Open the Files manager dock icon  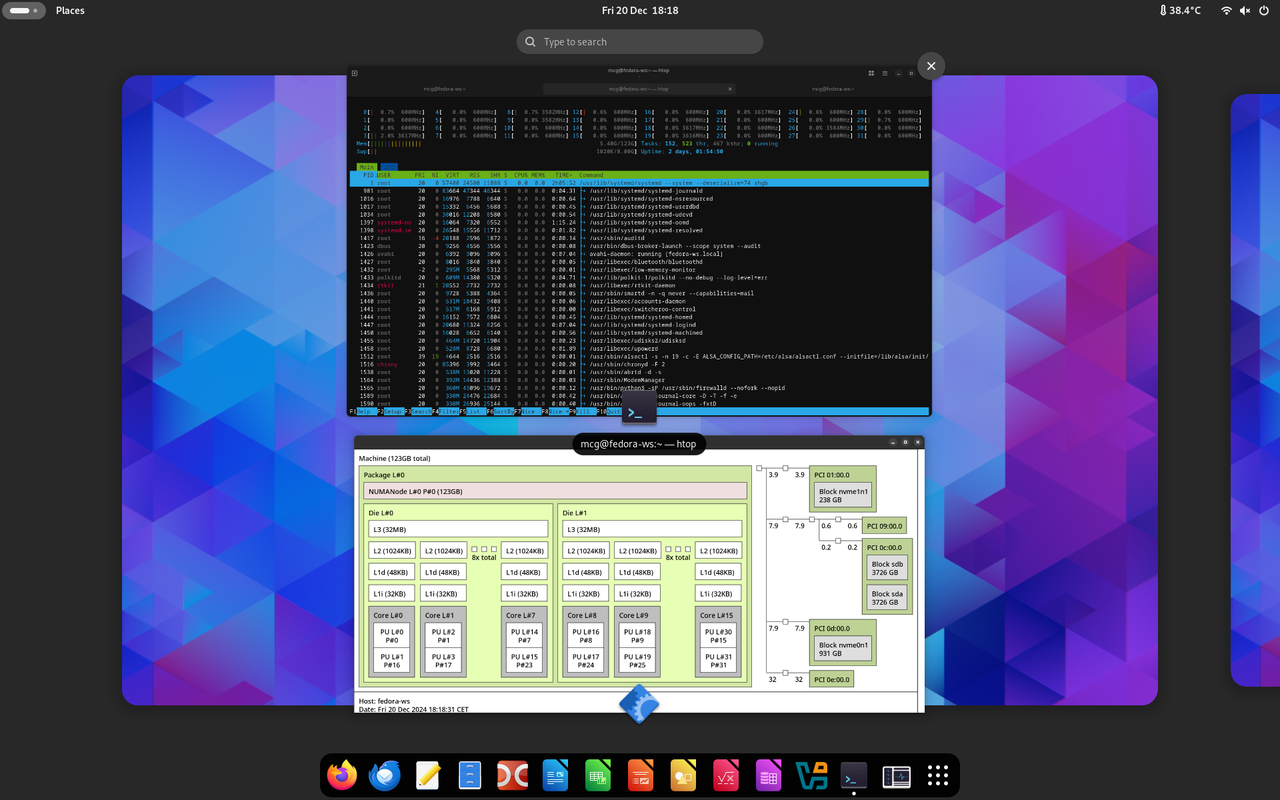[x=470, y=775]
